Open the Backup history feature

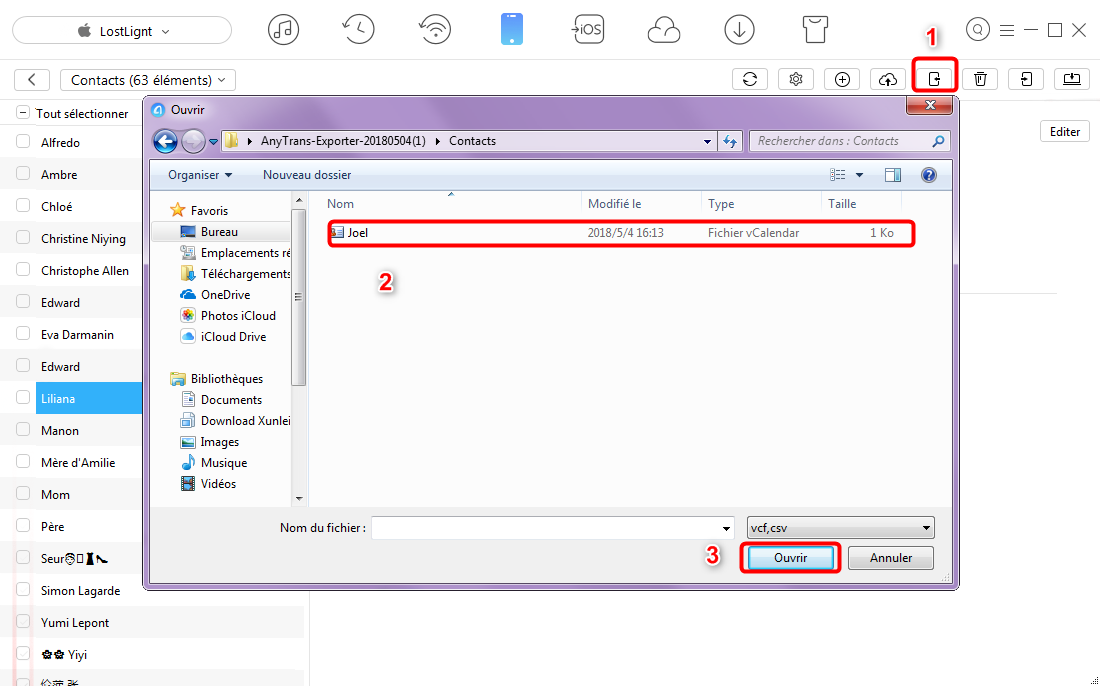(358, 29)
